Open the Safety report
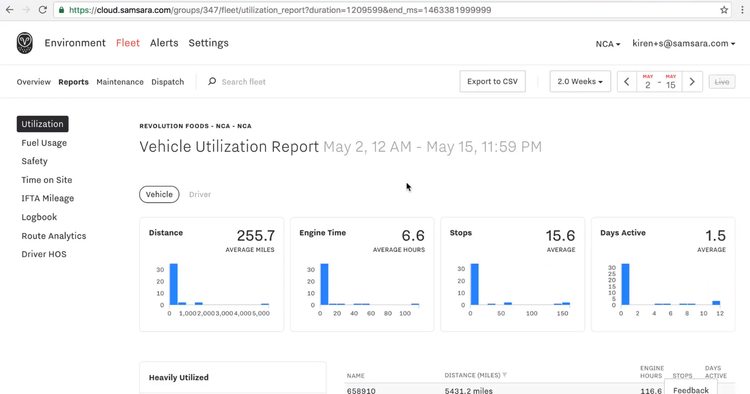The image size is (750, 394). coord(34,161)
